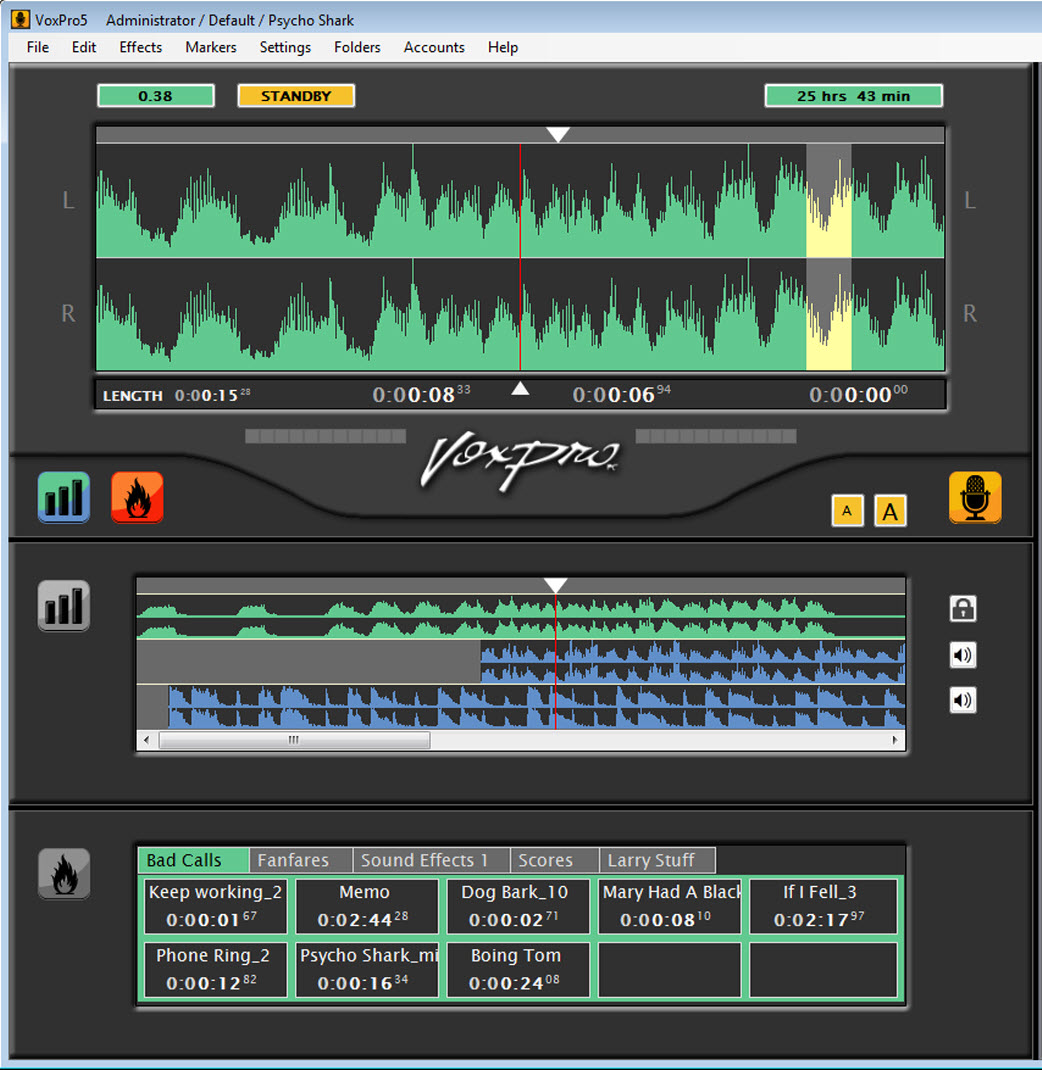The height and width of the screenshot is (1070, 1042).
Task: Toggle the small A text size icon
Action: coord(847,510)
